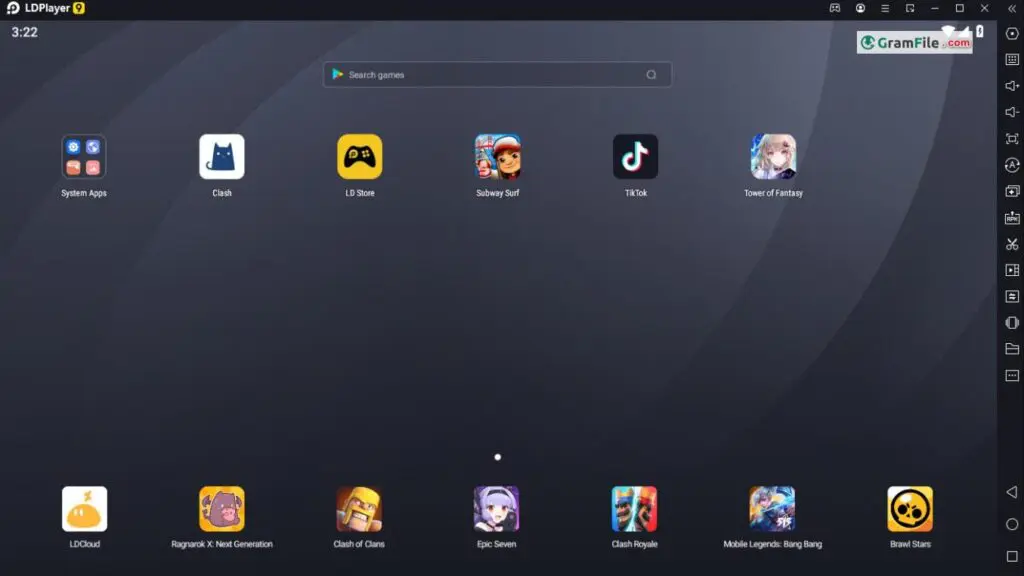Click the install APK icon
Image resolution: width=1024 pixels, height=576 pixels.
pyautogui.click(x=1012, y=217)
